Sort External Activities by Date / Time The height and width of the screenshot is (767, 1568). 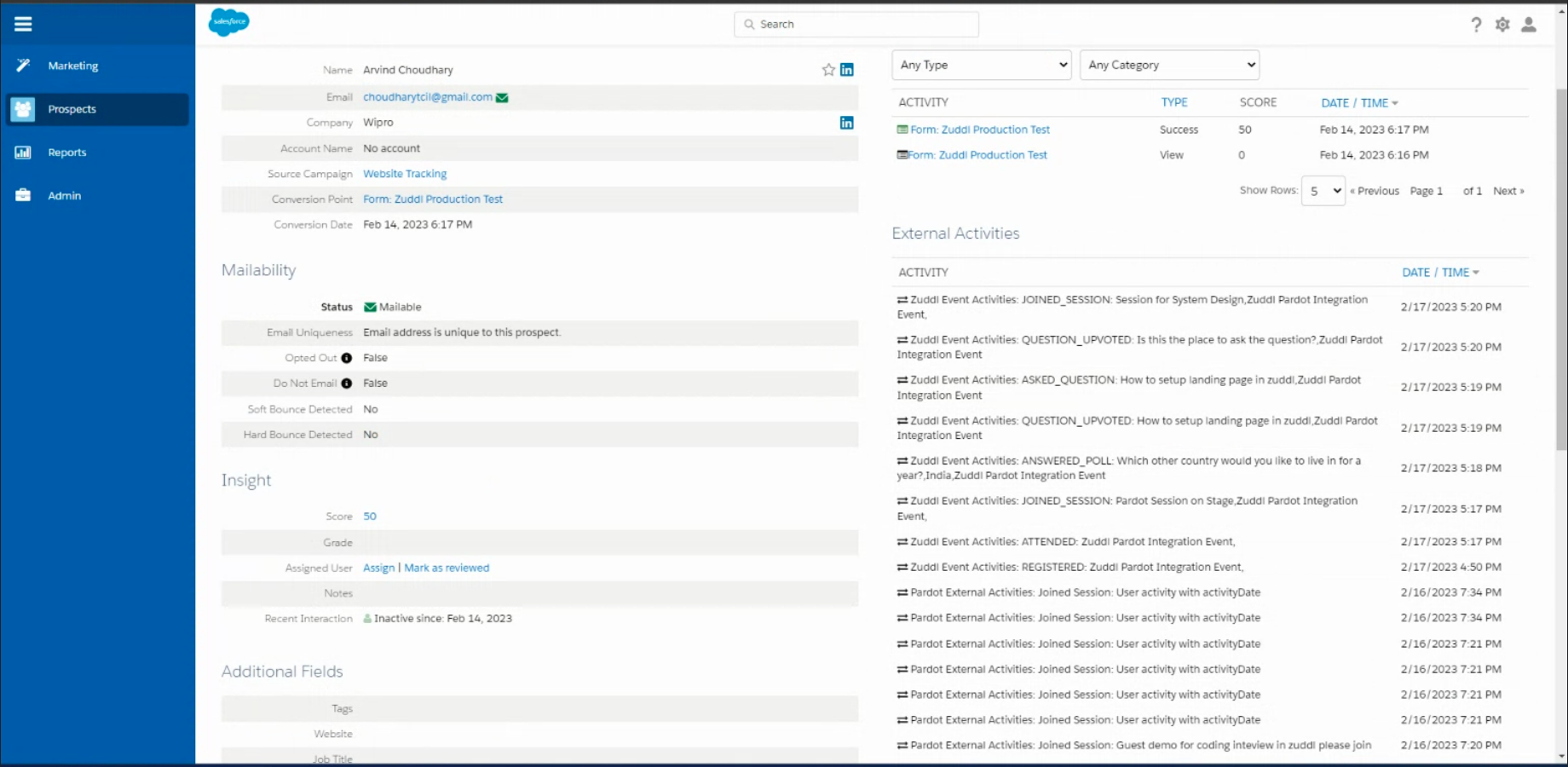point(1440,273)
